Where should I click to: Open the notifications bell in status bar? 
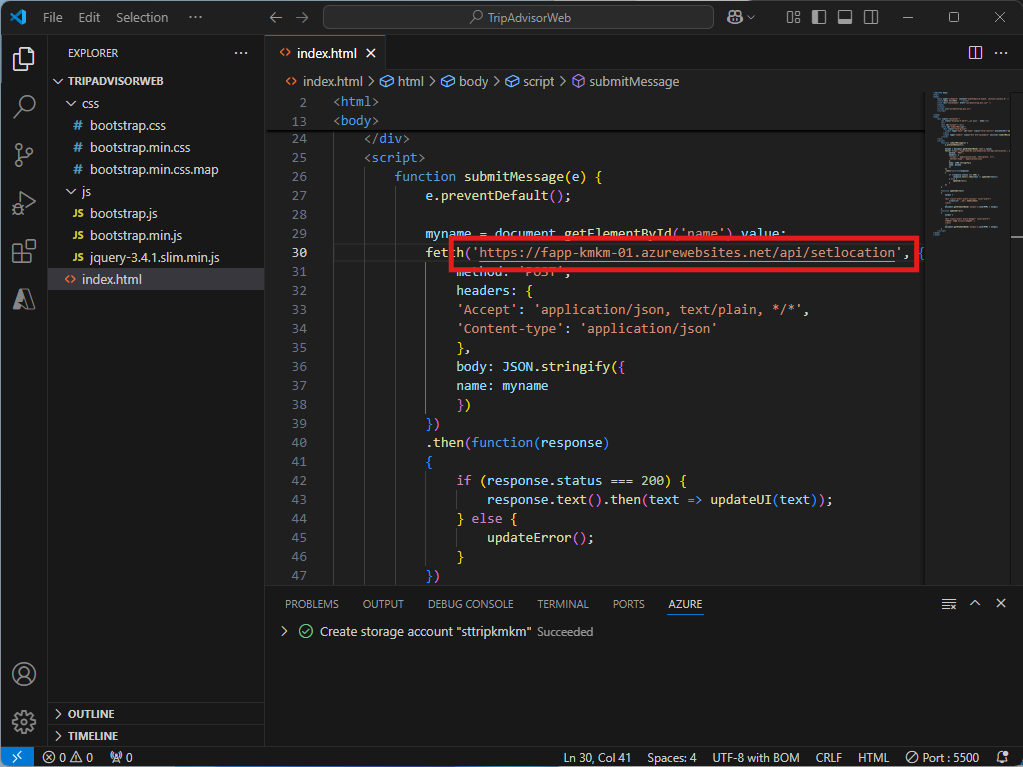pos(1003,757)
